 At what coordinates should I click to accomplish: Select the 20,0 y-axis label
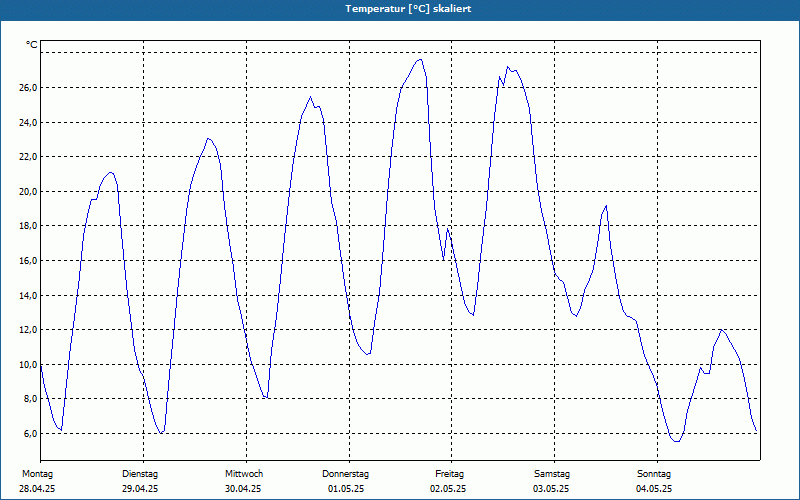pos(28,191)
